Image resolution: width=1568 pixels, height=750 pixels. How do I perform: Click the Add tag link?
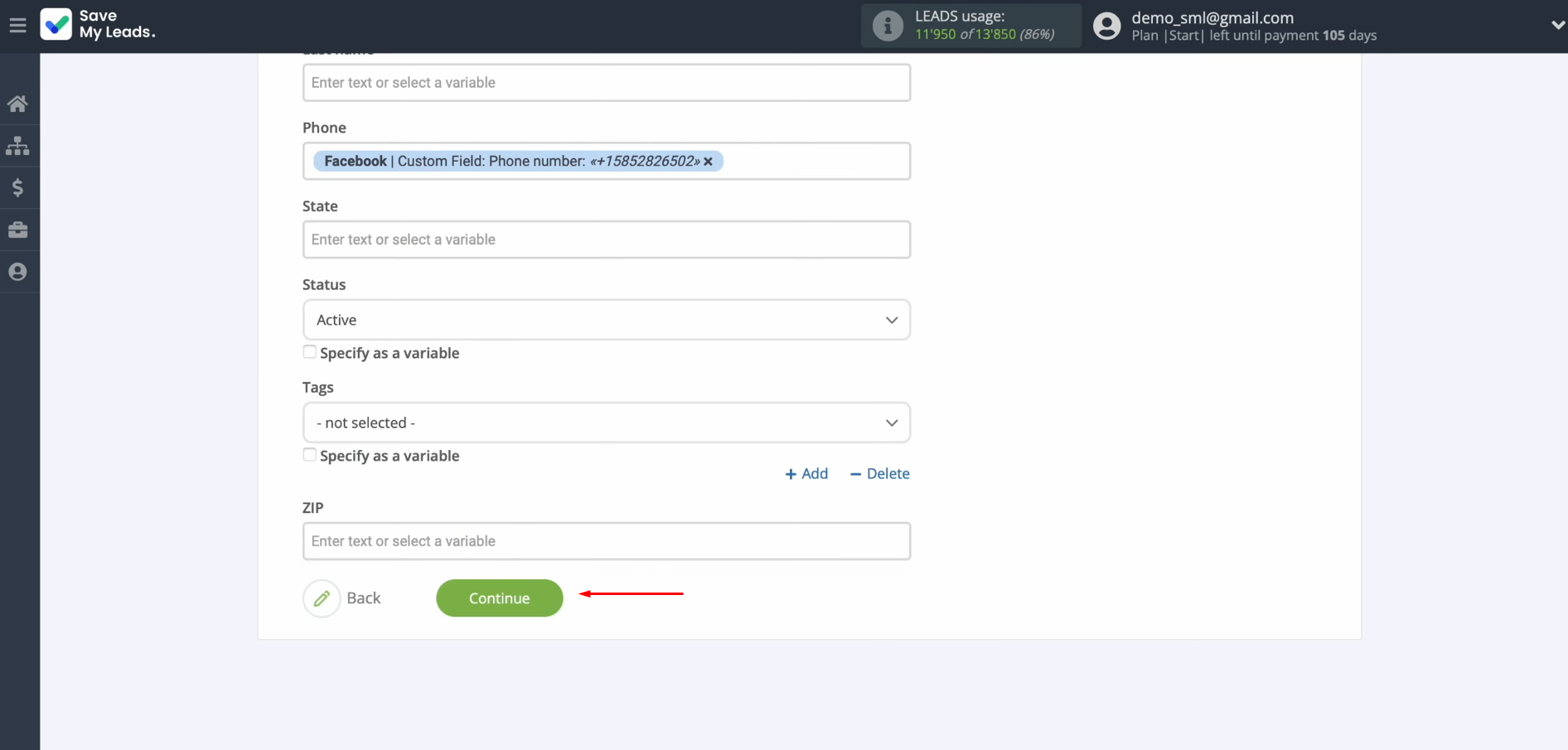[x=806, y=473]
